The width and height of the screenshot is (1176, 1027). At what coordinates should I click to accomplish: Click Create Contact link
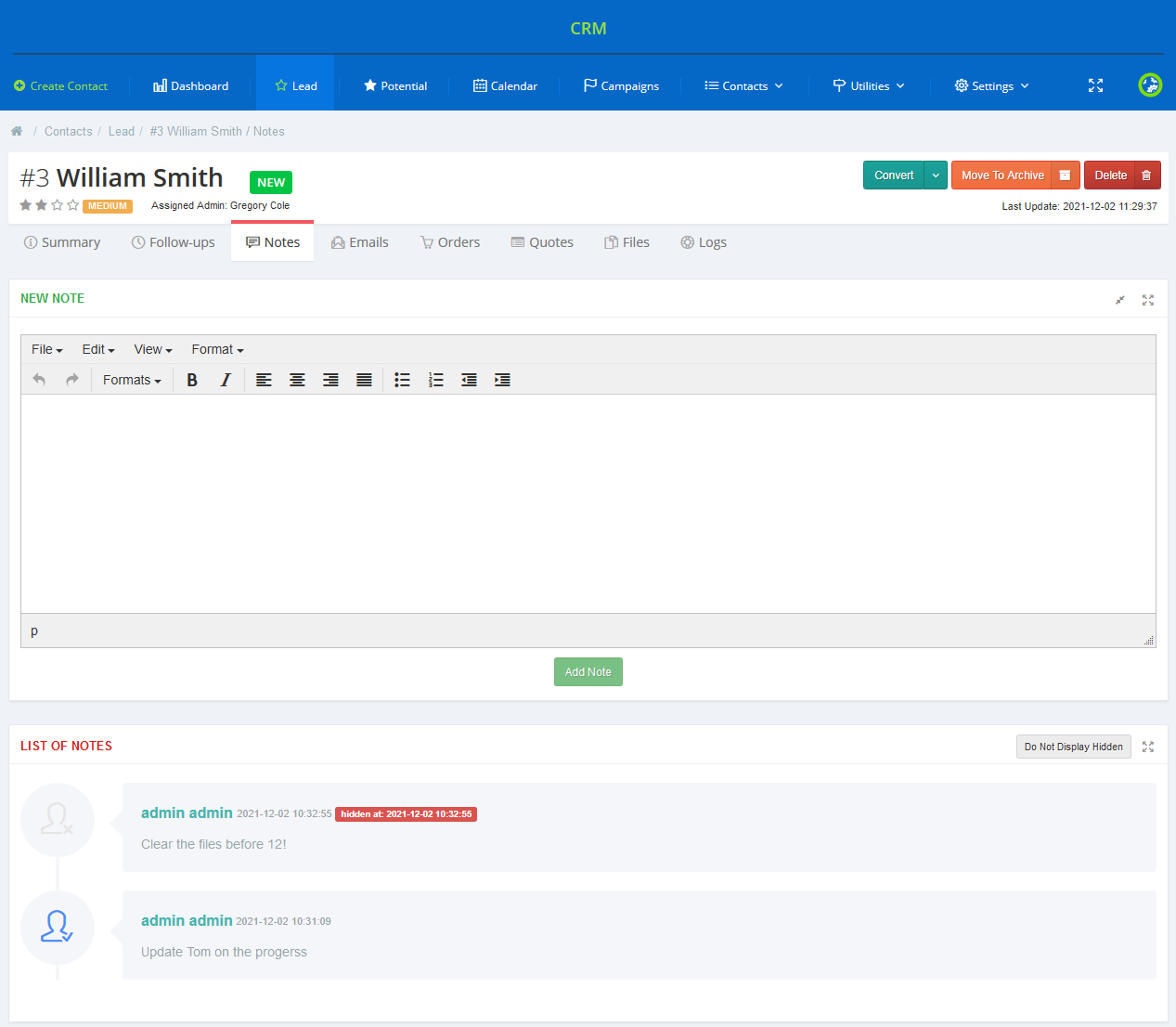point(60,85)
